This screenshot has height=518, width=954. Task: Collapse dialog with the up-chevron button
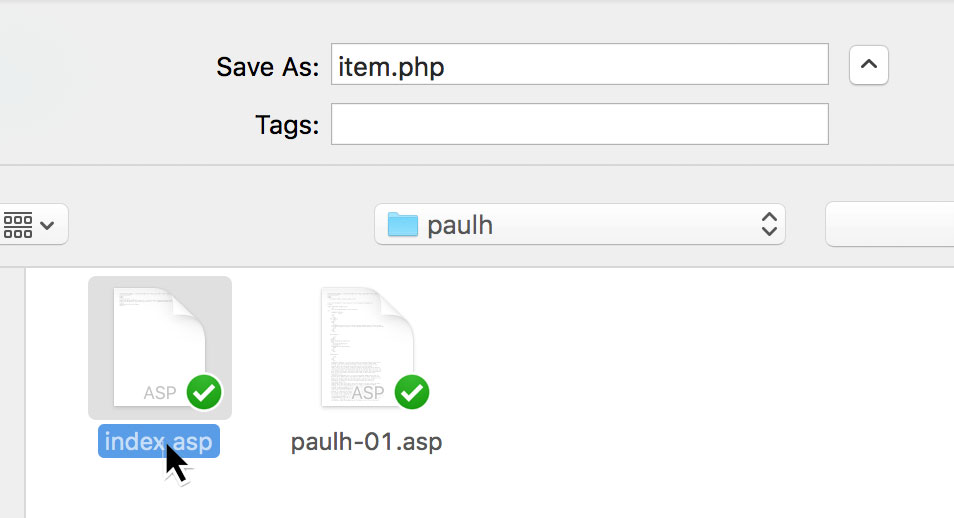click(869, 65)
